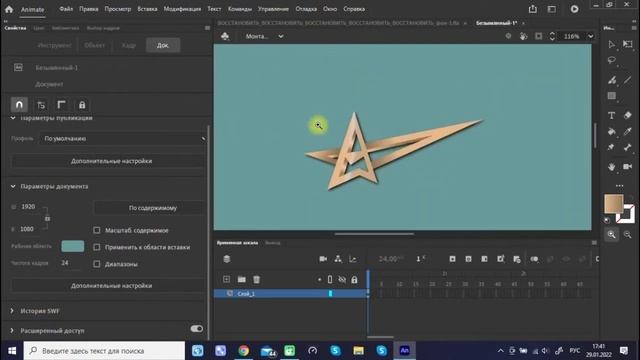Select the Camera tool in tools panel
Viewport: 640px width, 360px height.
627,167
